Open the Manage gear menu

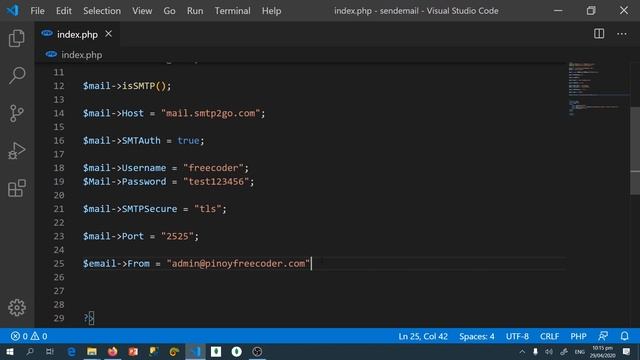tap(17, 307)
